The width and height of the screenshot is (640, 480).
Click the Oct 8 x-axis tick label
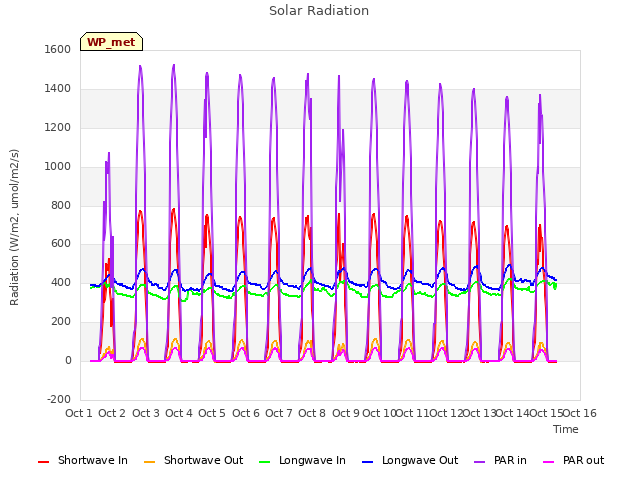312,413
